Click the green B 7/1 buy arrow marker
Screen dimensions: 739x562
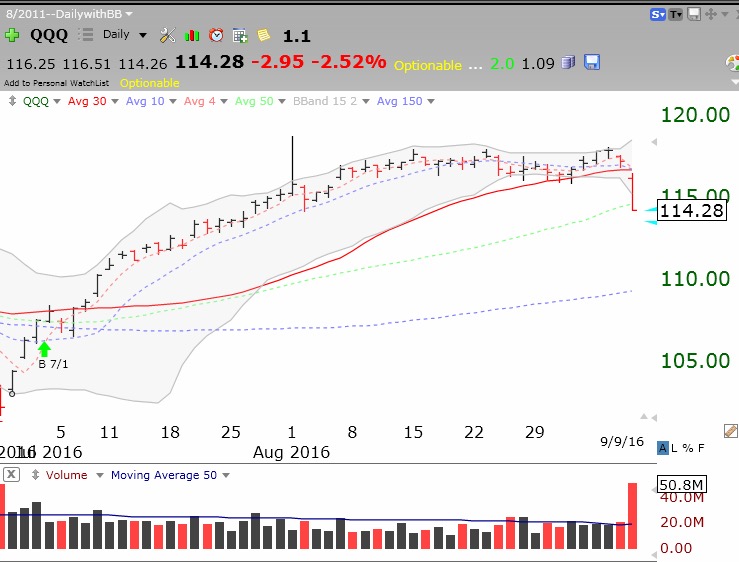[44, 349]
